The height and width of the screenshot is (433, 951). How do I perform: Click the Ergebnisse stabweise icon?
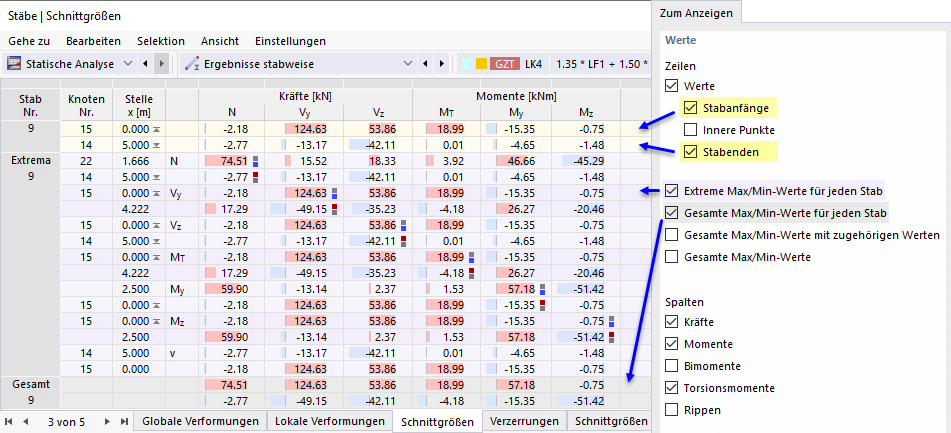click(192, 64)
